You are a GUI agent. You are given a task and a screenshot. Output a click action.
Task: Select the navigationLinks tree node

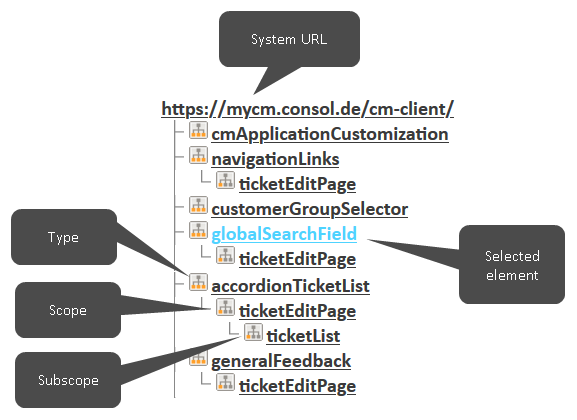(x=275, y=159)
